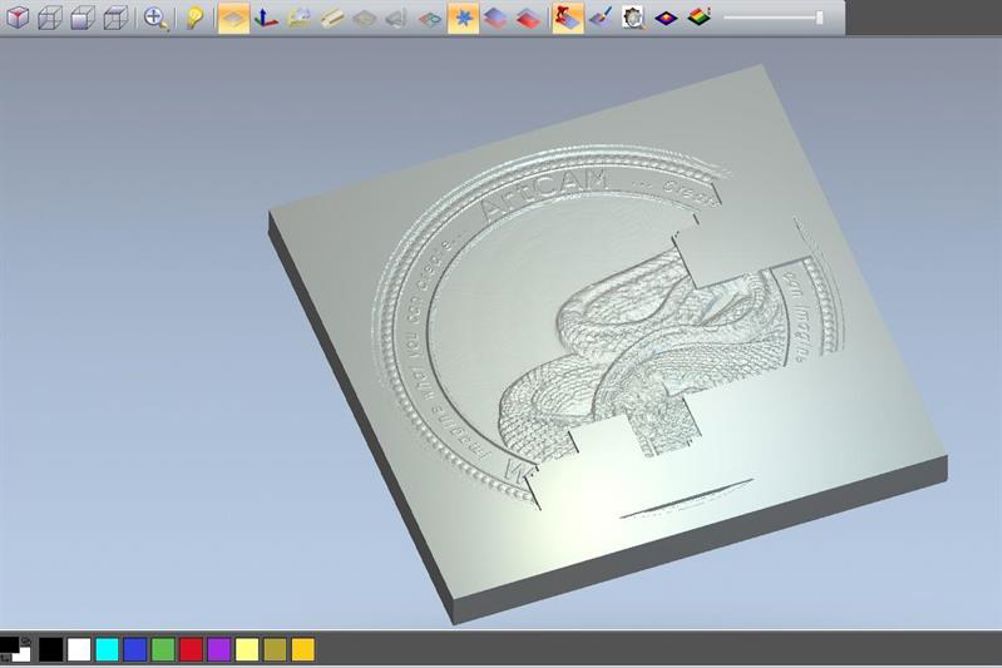Click the pale yellow-blue toolbar icon beside the axes
Viewport: 1002px width, 668px height.
298,17
